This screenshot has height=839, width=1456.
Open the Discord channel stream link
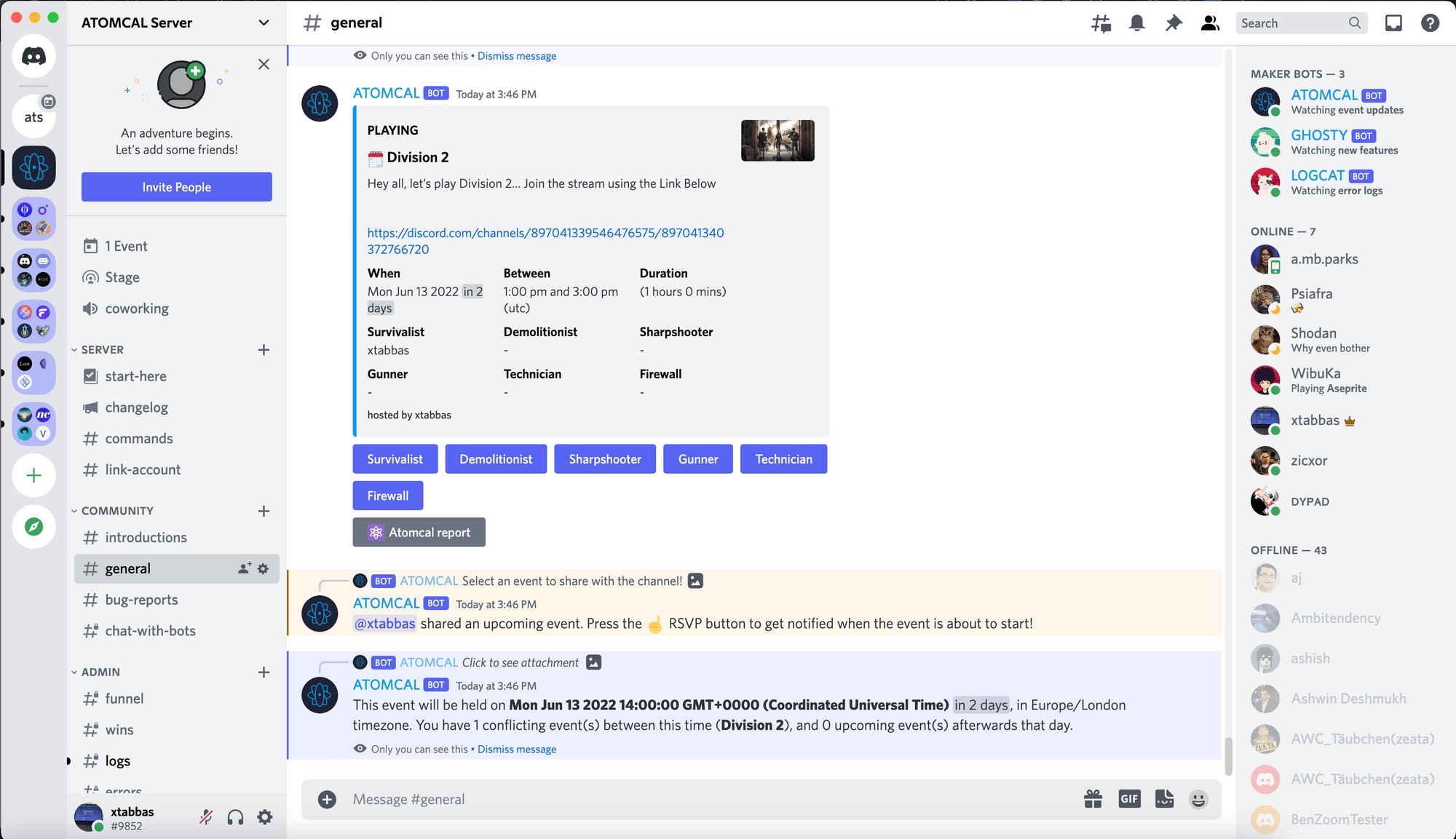tap(545, 241)
